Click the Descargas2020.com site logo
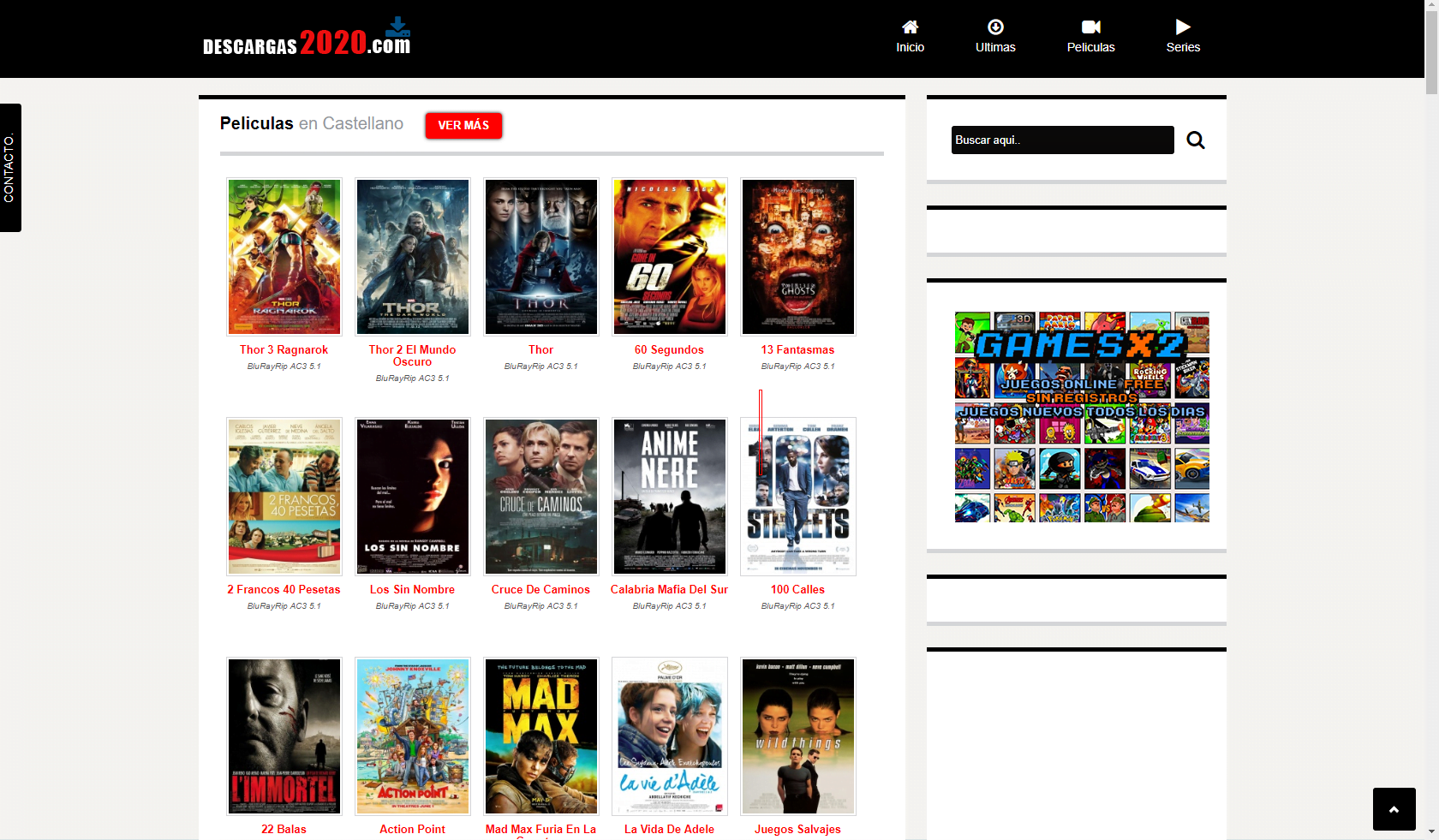Screen dimensions: 1439x840 307,39
